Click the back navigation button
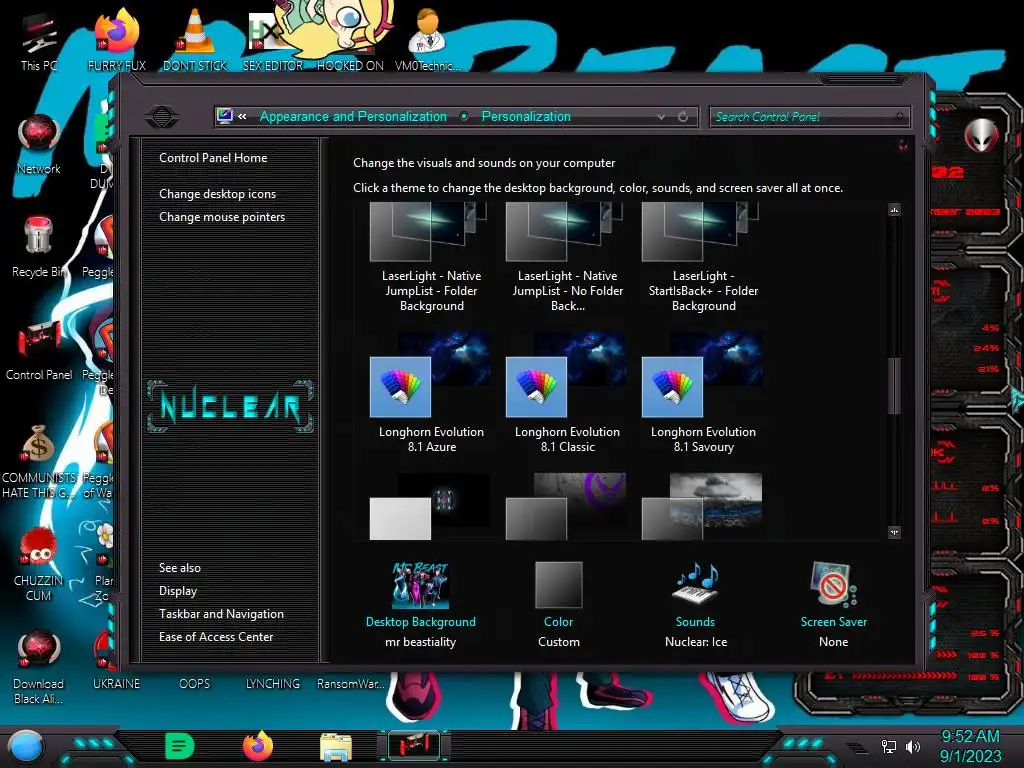 162,117
